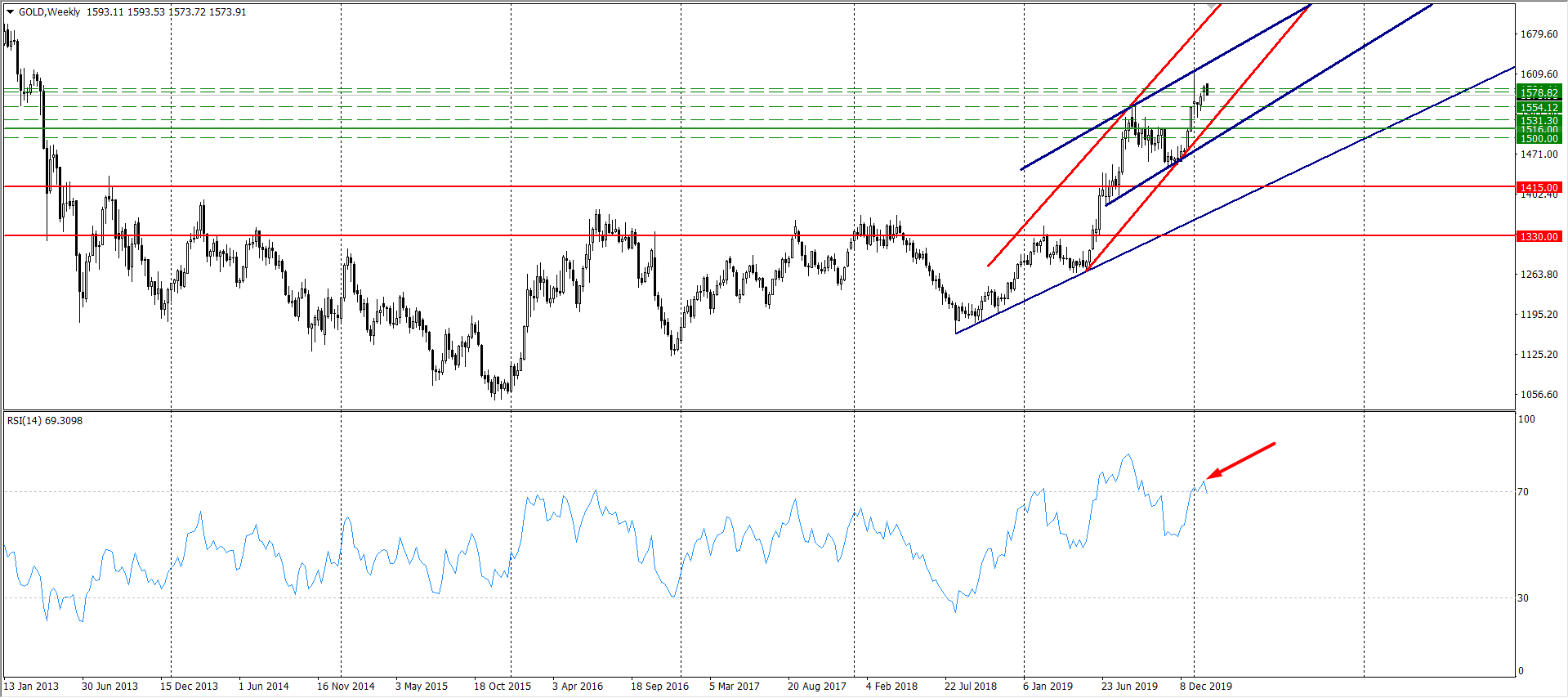This screenshot has height=698, width=1568.
Task: Click the GOLD,Weekly chart title text
Action: pyautogui.click(x=49, y=12)
